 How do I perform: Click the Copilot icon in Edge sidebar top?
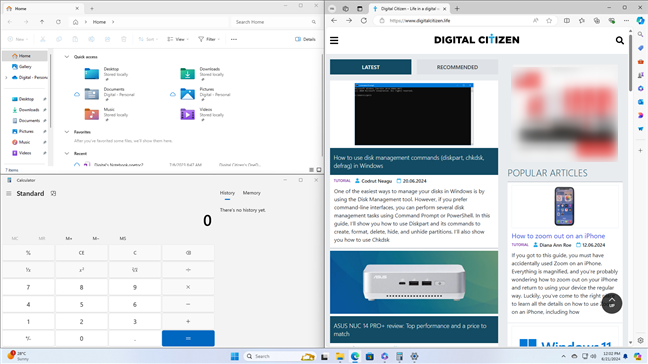640,21
